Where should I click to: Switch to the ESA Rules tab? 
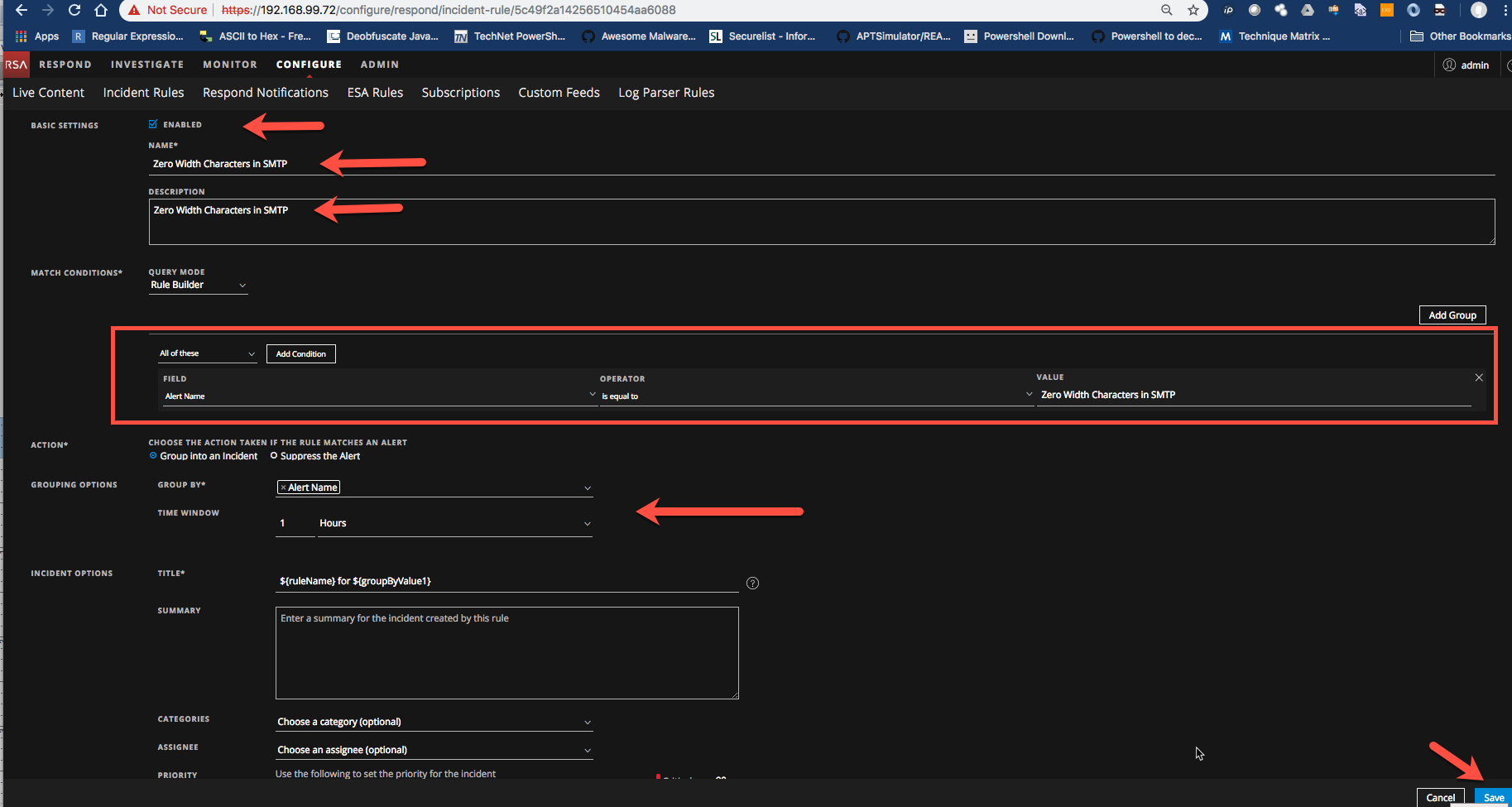coord(375,93)
